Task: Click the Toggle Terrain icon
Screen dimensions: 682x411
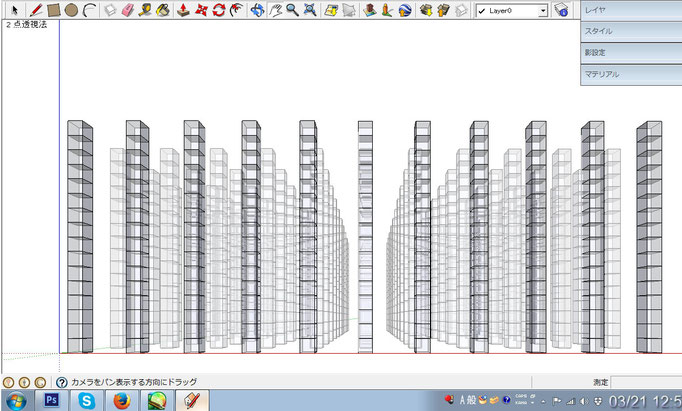Action: point(349,10)
